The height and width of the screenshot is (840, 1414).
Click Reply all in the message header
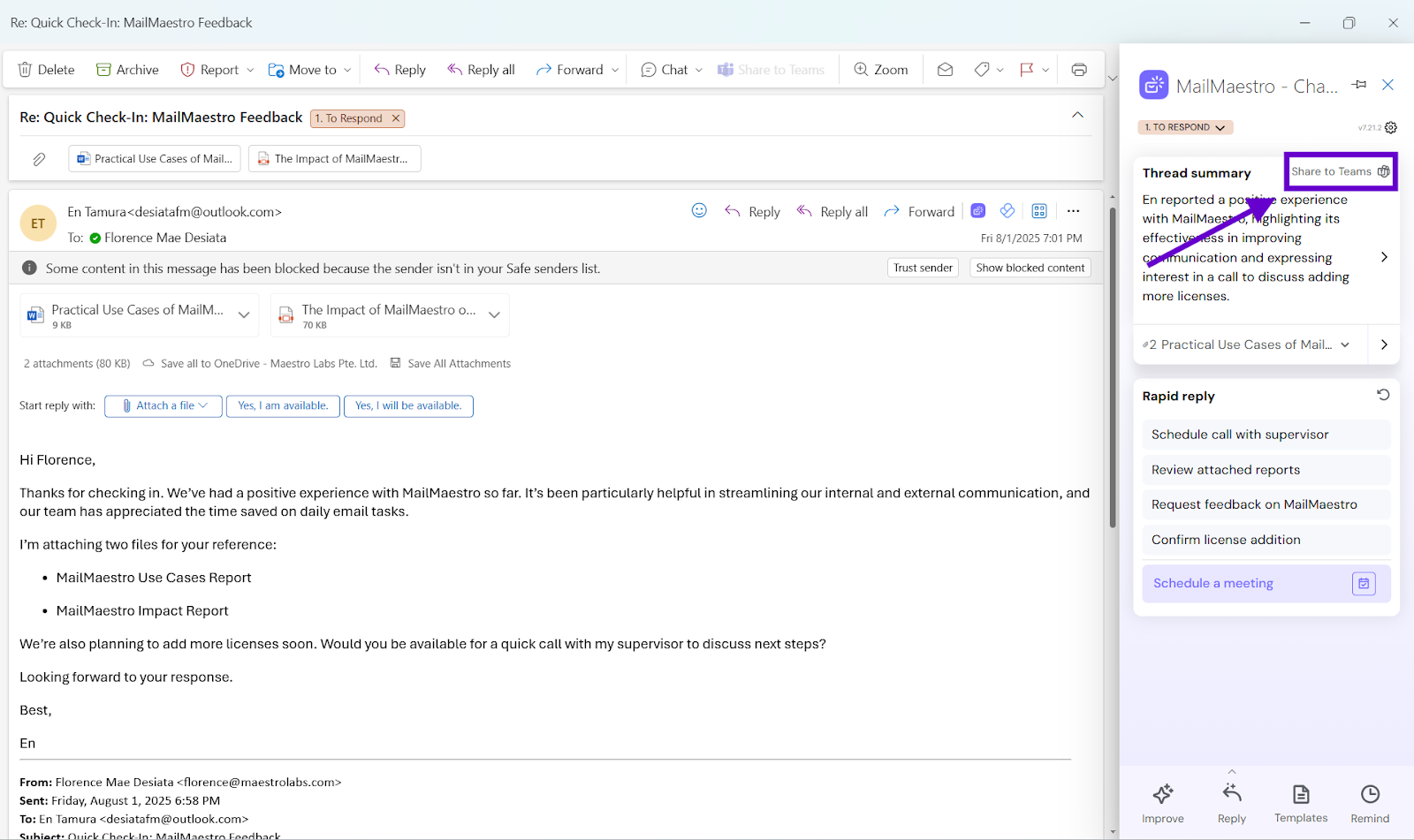832,211
